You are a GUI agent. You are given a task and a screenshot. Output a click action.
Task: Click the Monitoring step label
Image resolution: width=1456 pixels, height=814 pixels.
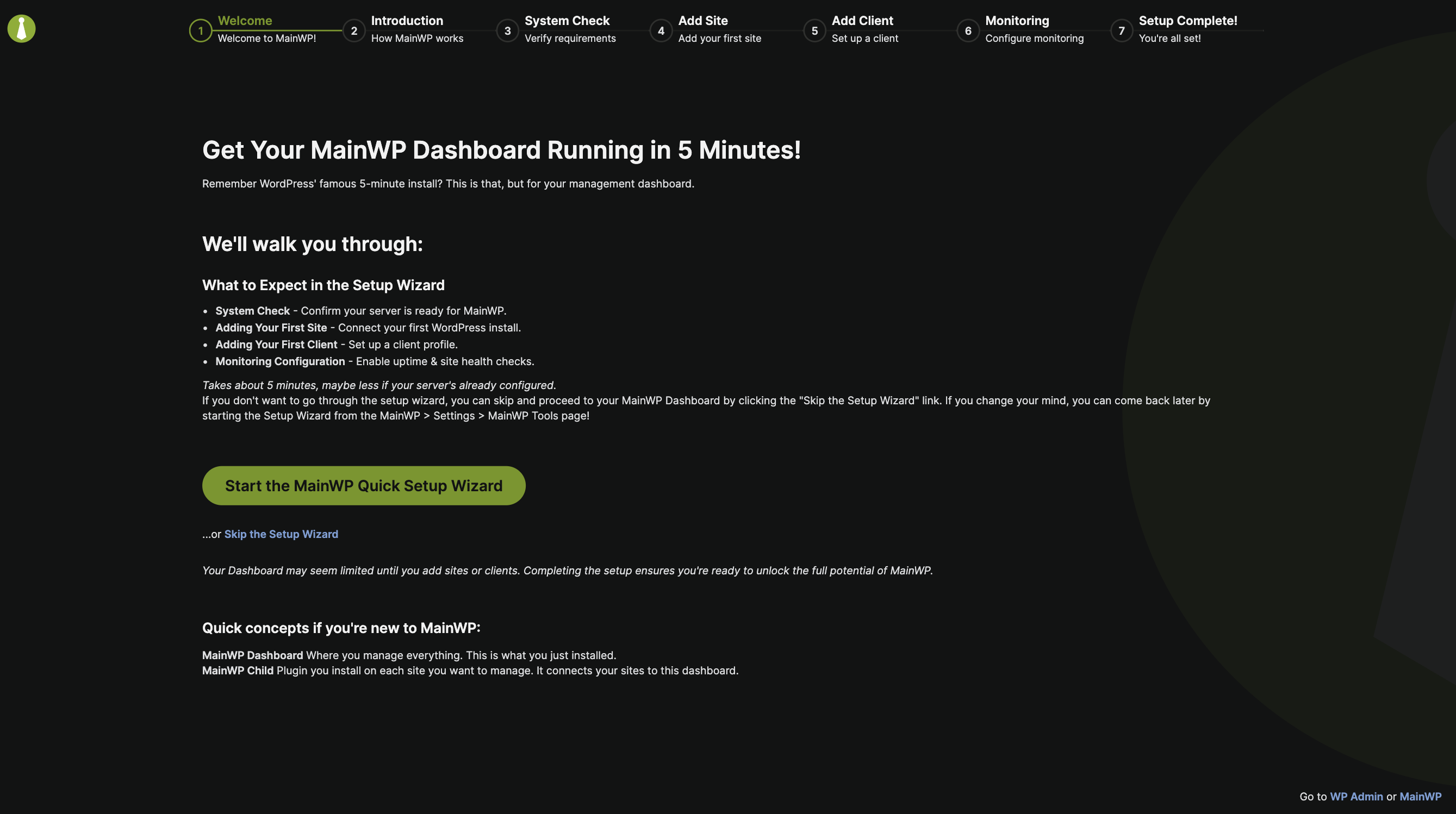point(1017,20)
